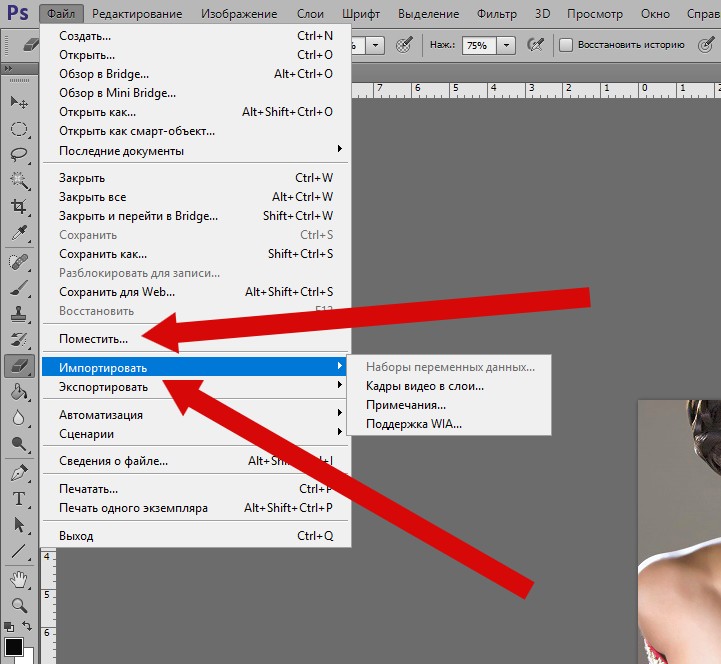Select the Brush tool

pos(18,289)
